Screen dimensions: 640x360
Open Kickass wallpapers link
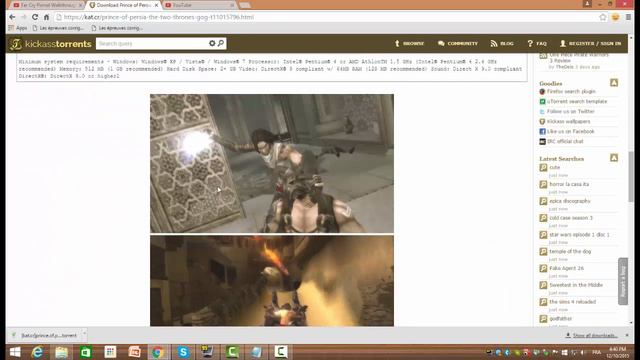(x=568, y=122)
